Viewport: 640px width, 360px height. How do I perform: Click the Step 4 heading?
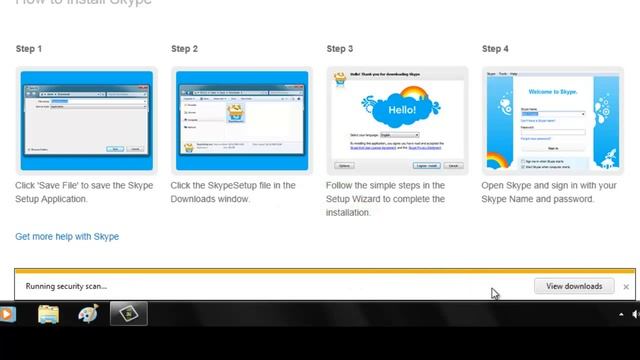click(495, 49)
